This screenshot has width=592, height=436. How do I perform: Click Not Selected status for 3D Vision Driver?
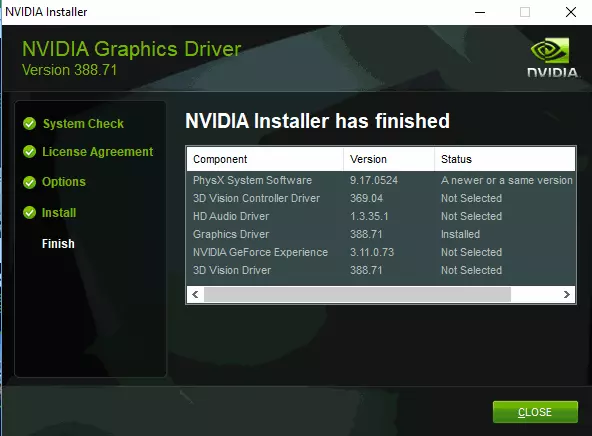(x=472, y=270)
